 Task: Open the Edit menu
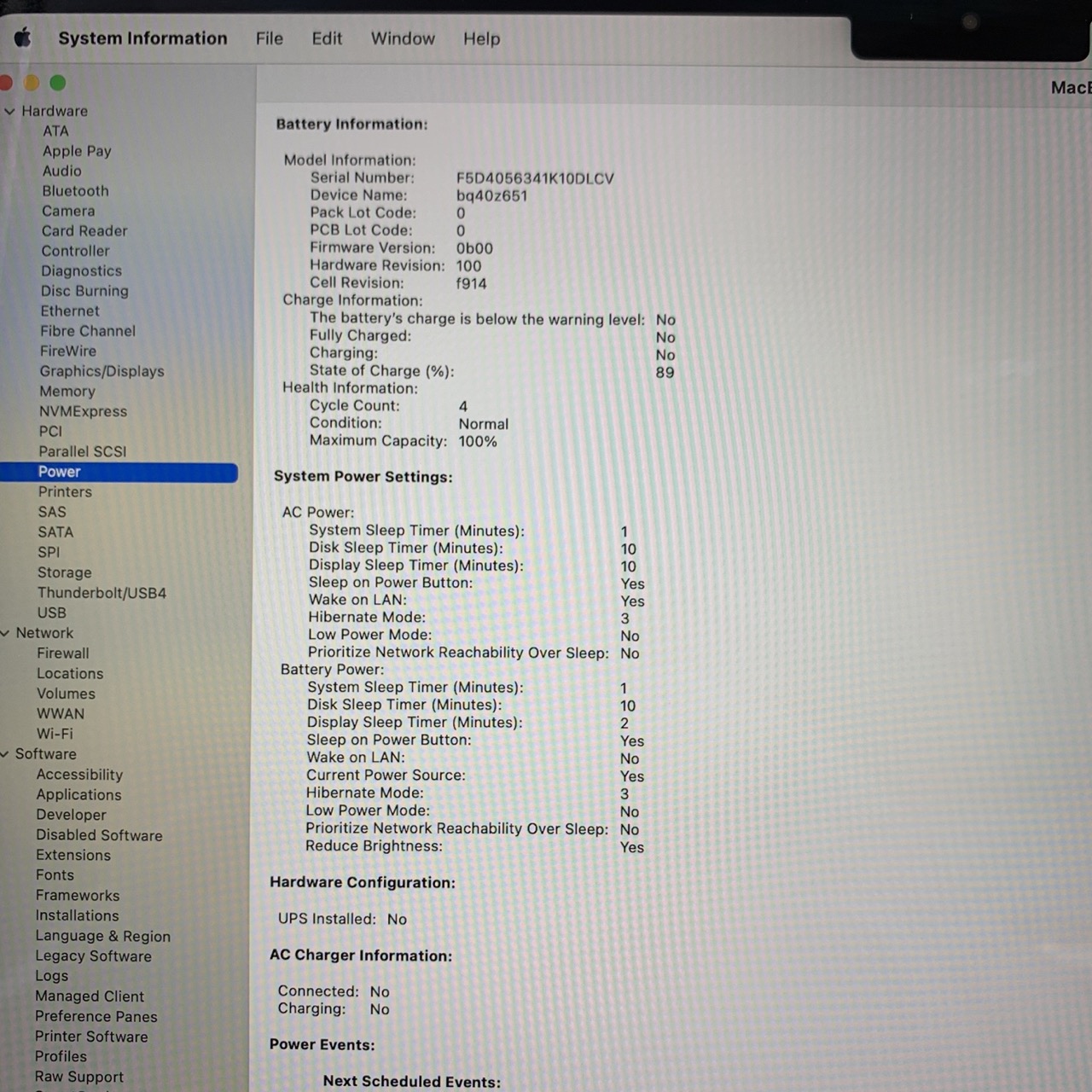click(x=327, y=38)
